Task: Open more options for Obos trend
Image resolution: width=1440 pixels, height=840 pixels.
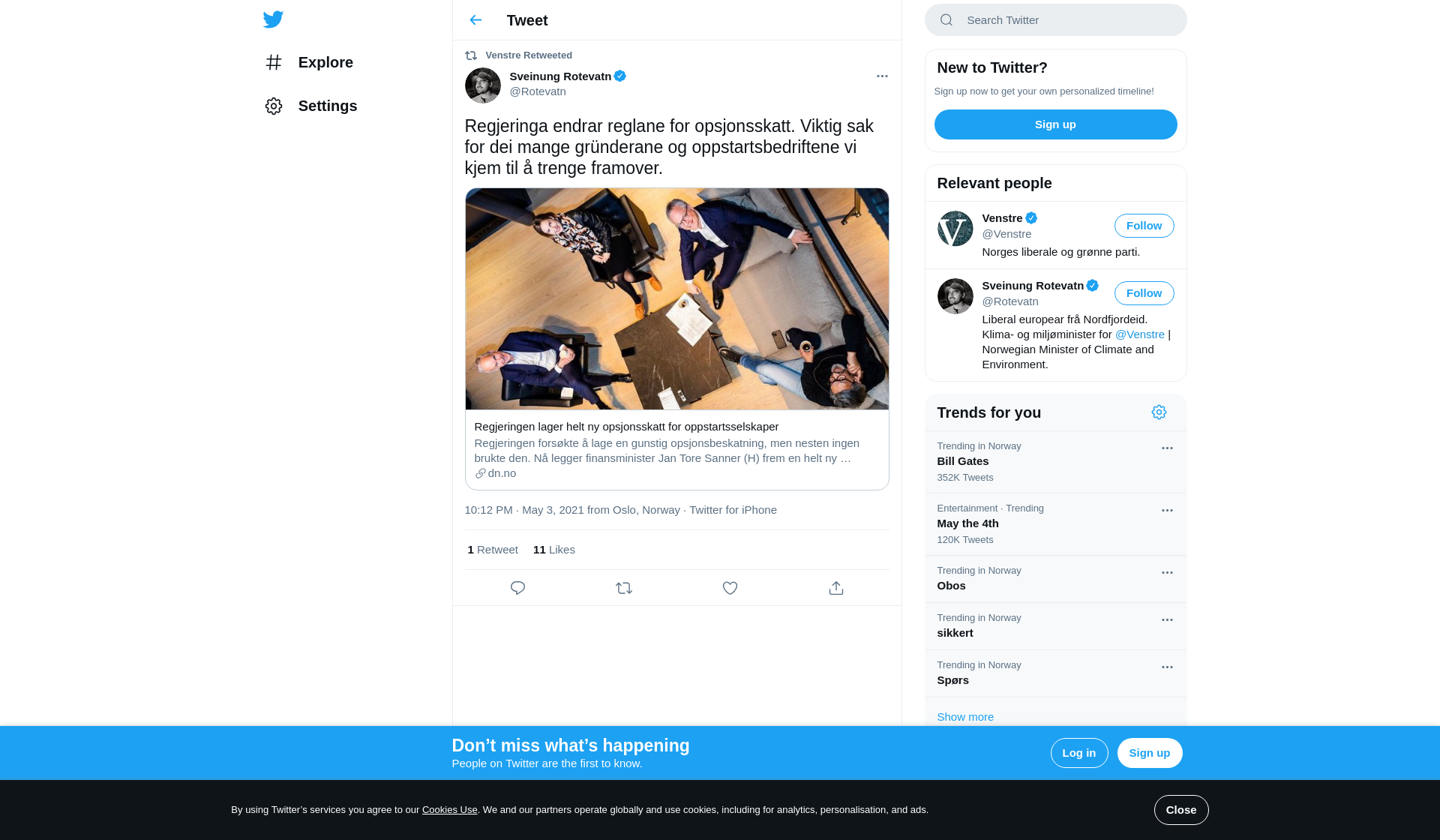Action: click(x=1167, y=573)
